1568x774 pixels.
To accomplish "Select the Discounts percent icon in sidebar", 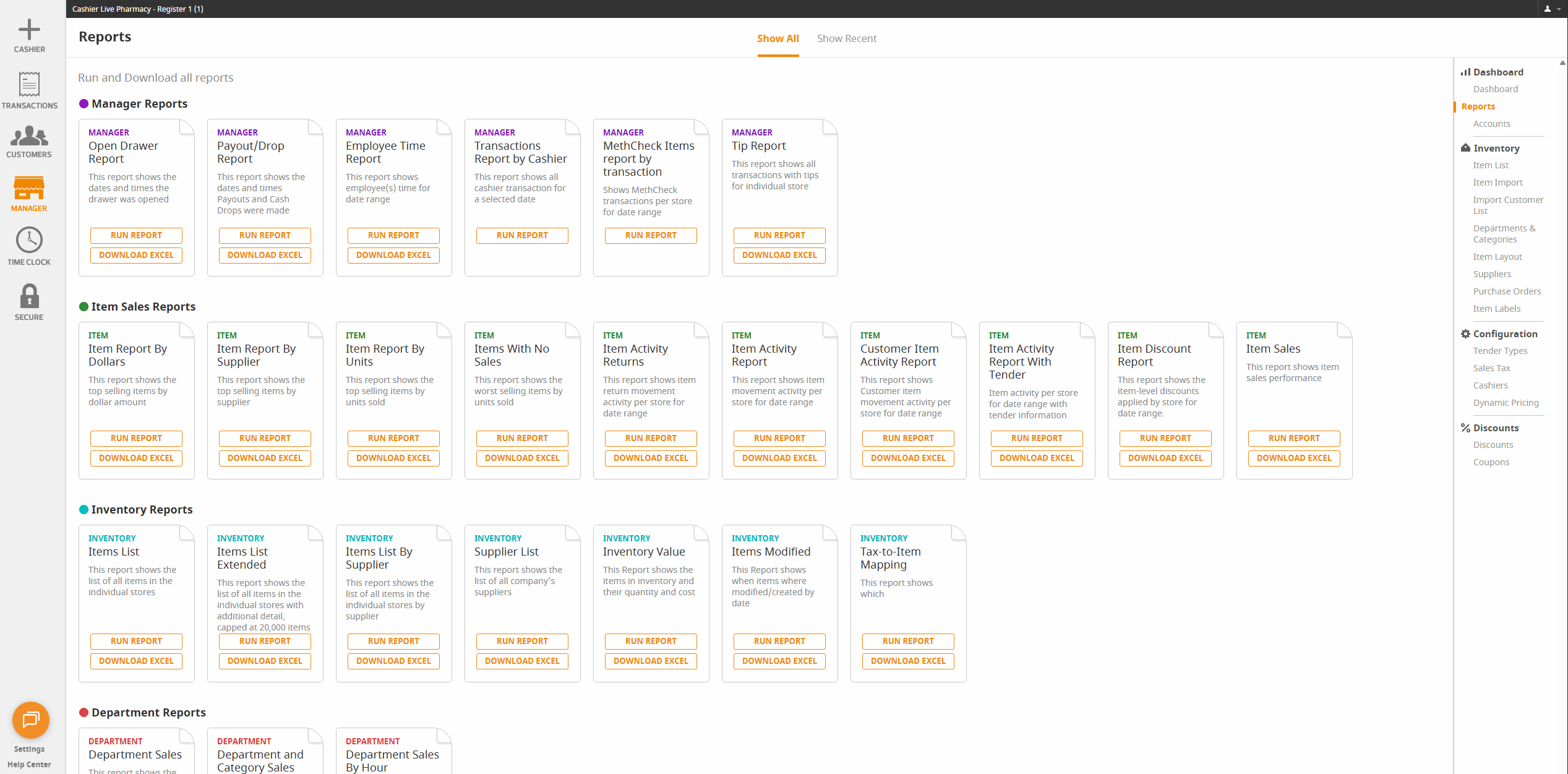I will 1465,428.
